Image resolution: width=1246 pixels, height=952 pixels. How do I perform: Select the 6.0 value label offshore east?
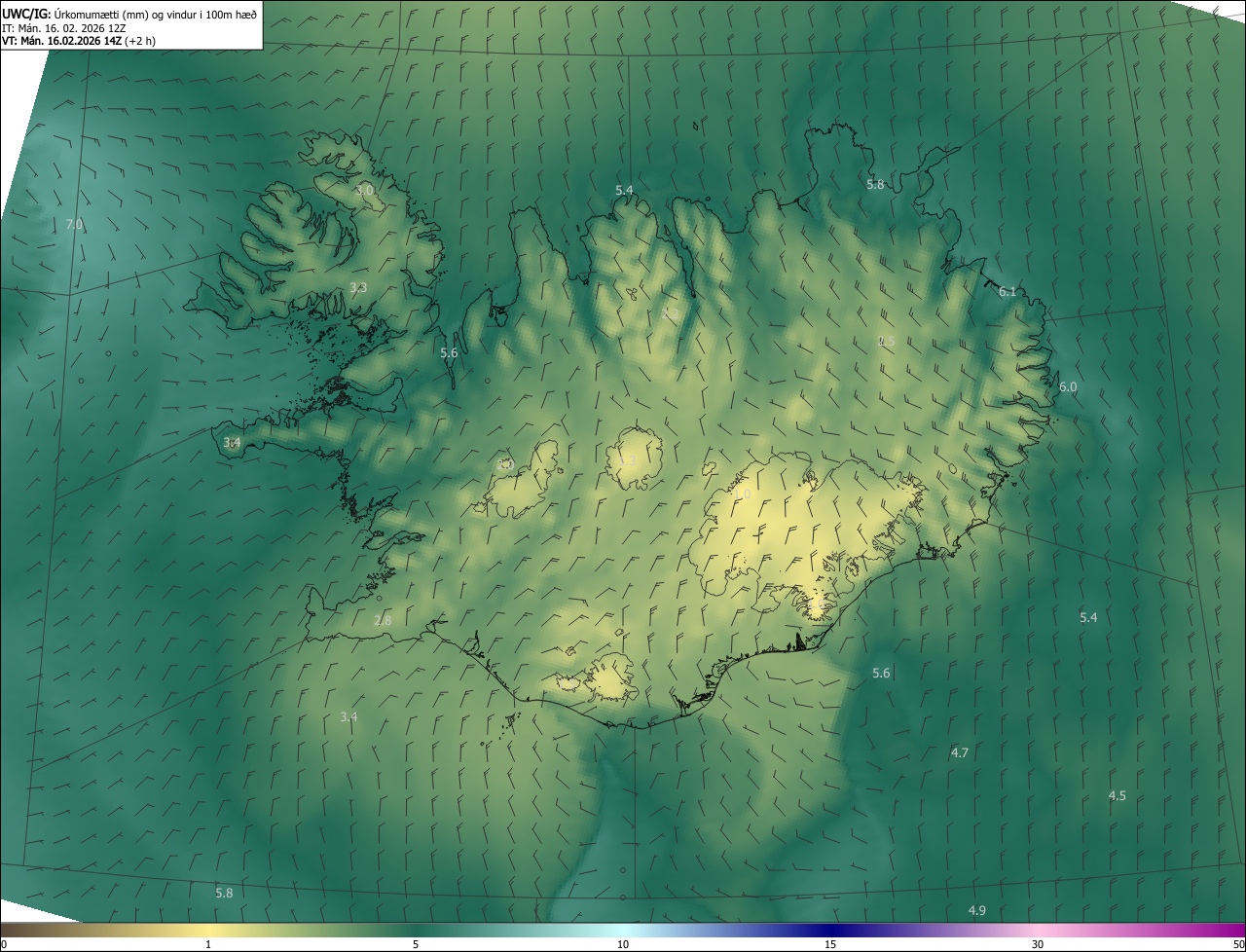tap(1068, 387)
